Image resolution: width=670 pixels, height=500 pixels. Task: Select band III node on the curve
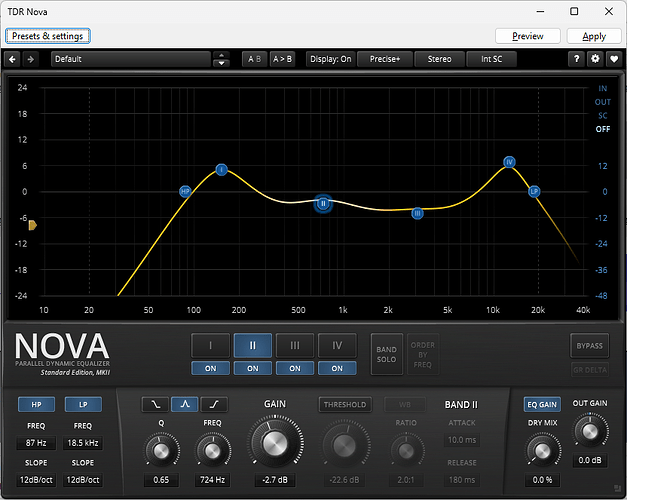coord(417,213)
